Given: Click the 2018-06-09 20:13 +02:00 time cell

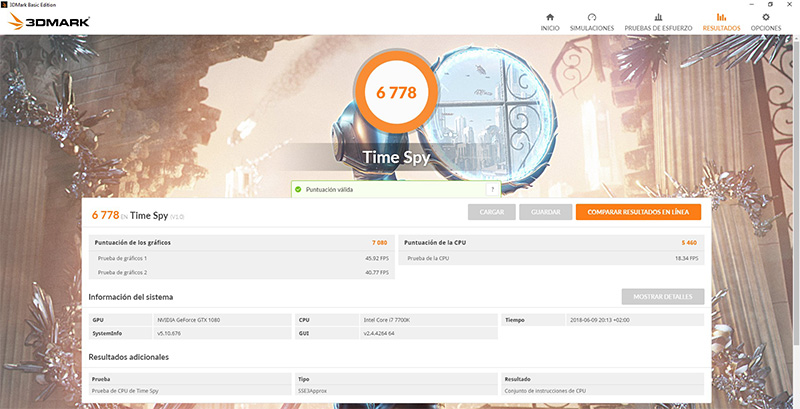Looking at the screenshot, I should click(x=635, y=320).
